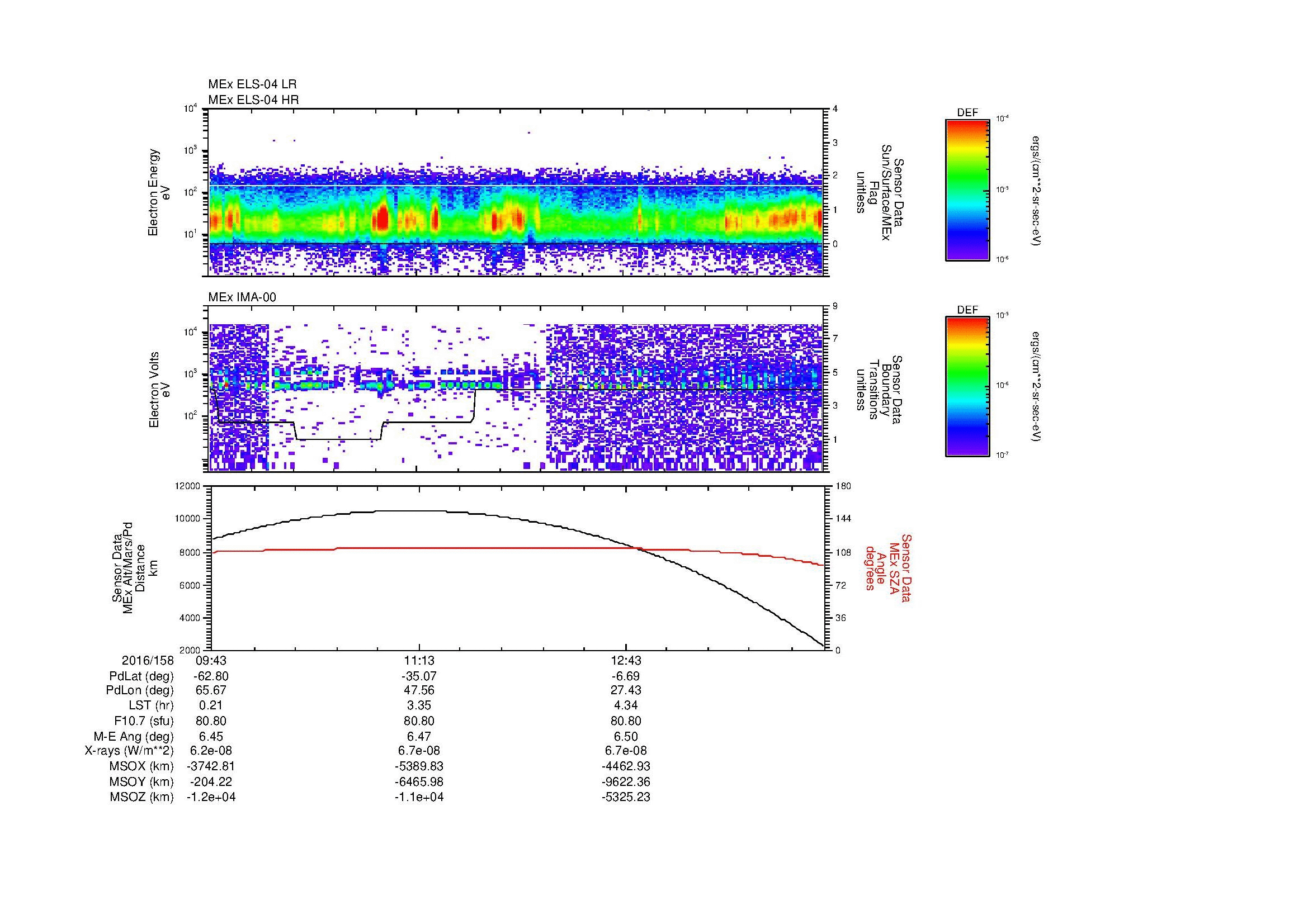Select the top DEF color bar

(967, 189)
